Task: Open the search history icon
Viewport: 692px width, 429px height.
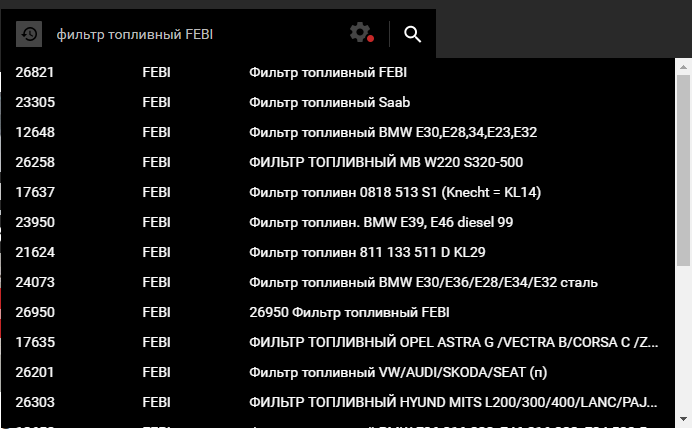Action: pos(29,34)
